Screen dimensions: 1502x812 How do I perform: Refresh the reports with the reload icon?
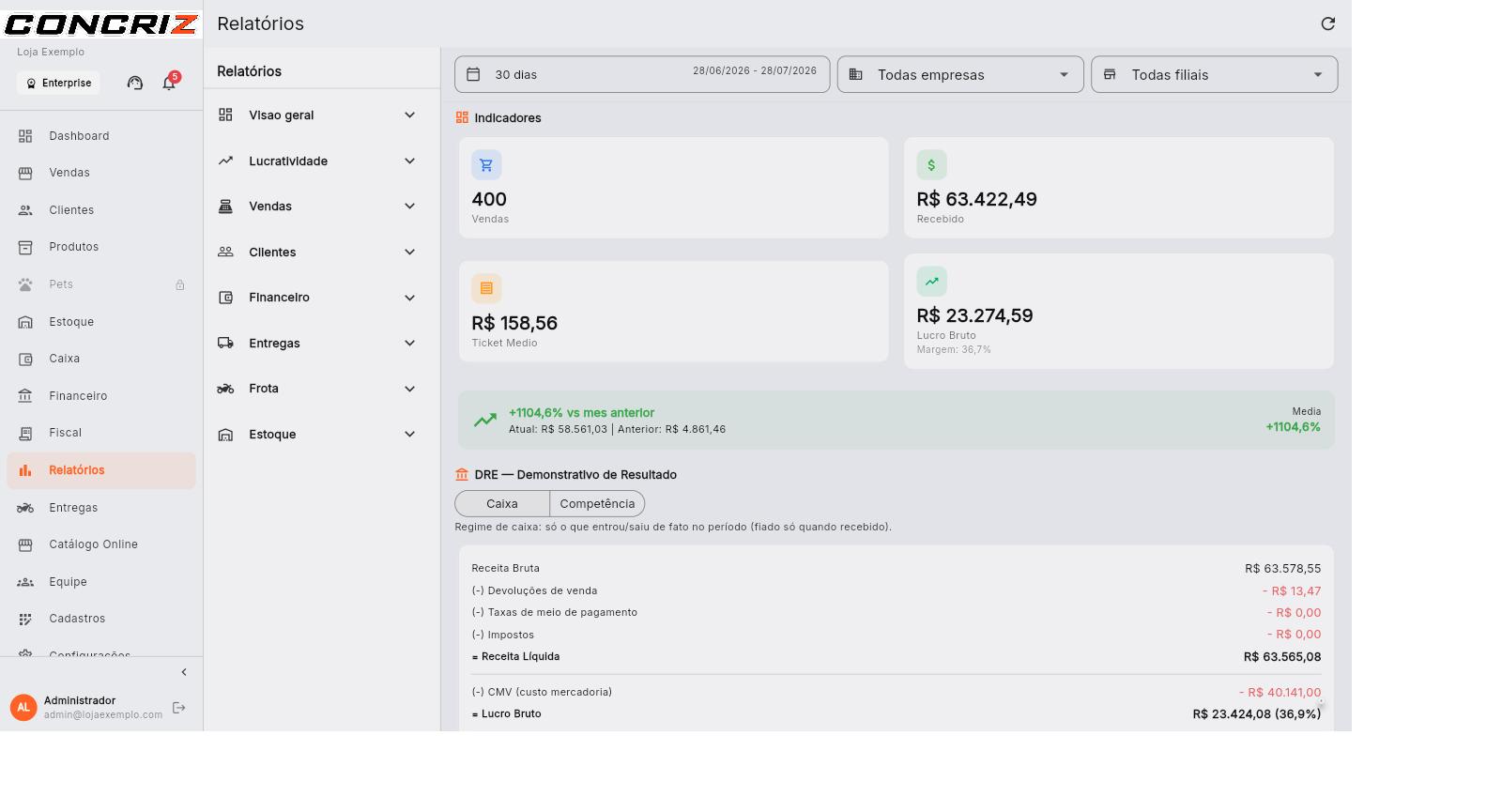[x=1327, y=23]
